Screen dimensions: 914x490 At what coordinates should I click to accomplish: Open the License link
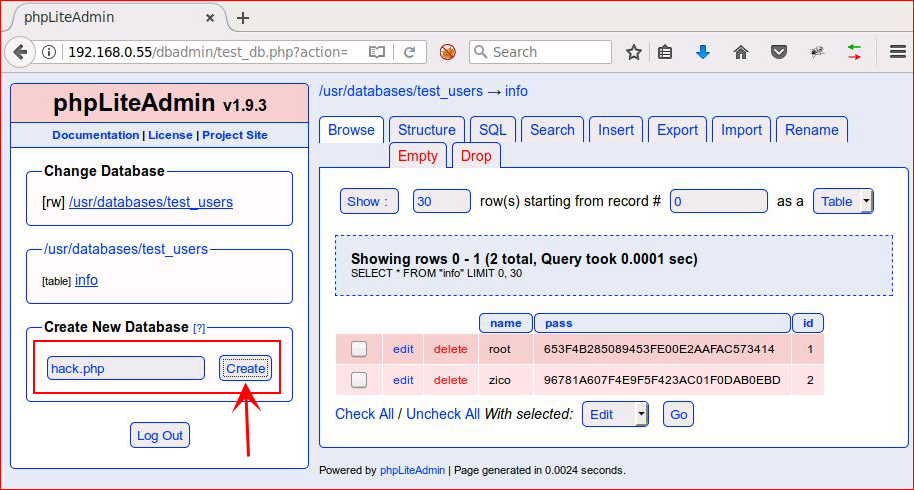click(170, 135)
